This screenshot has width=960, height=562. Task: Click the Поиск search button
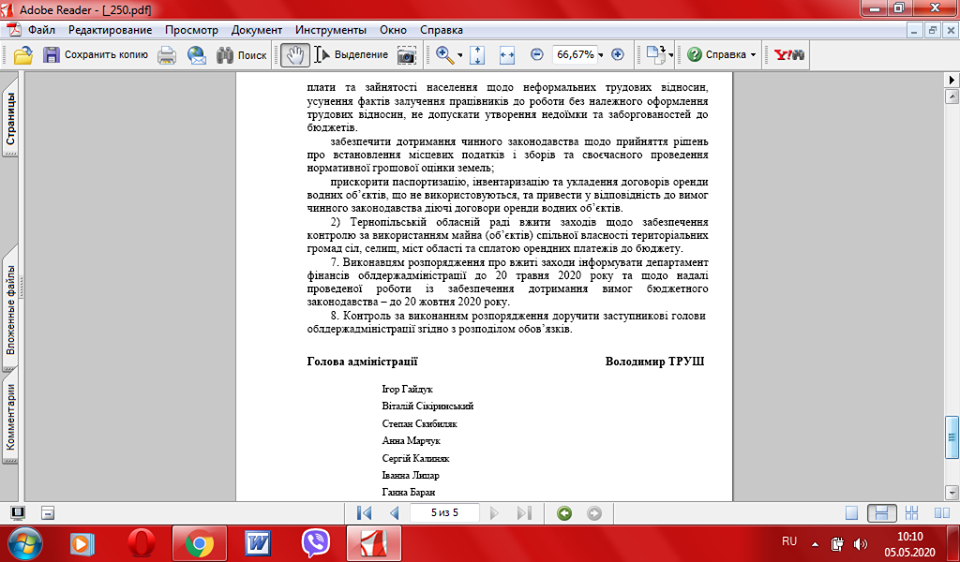click(242, 55)
